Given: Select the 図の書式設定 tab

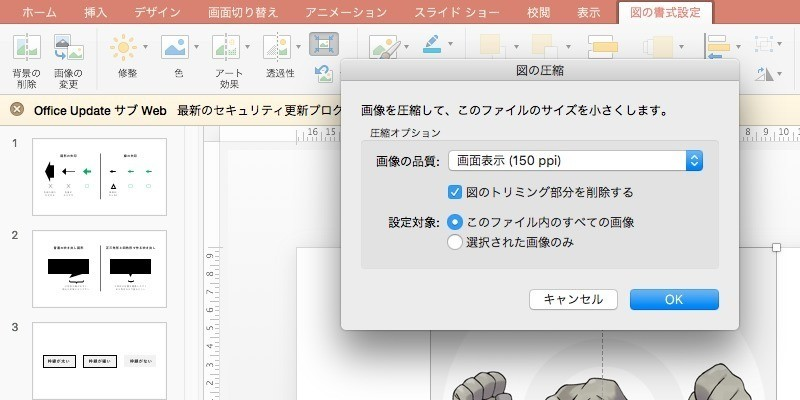Looking at the screenshot, I should click(x=665, y=12).
